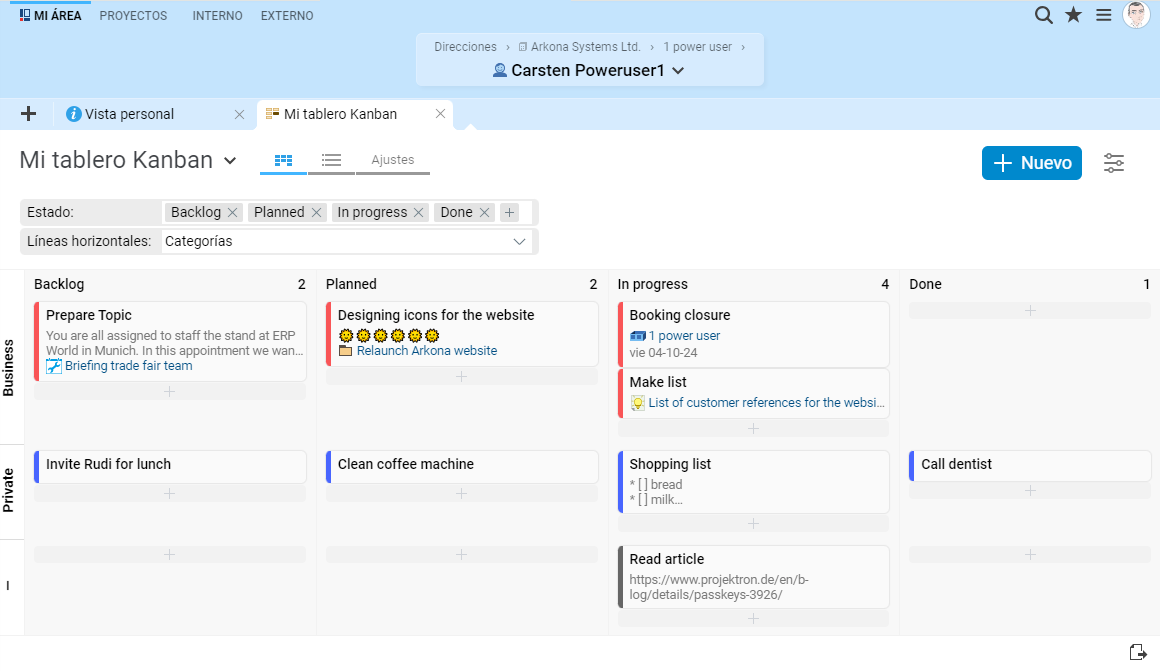The height and width of the screenshot is (671, 1160).
Task: Switch to list view icon
Action: [331, 160]
